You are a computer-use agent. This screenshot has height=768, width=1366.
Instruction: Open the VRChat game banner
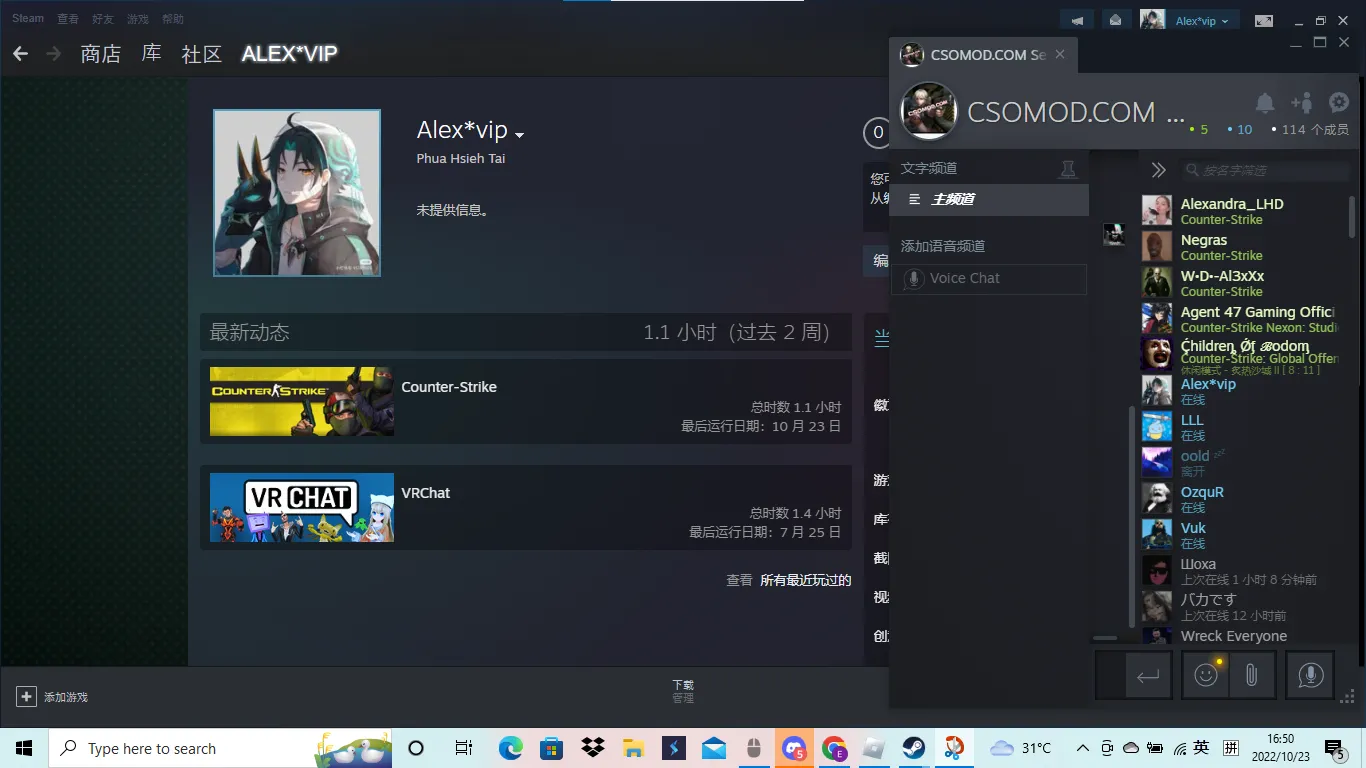click(x=302, y=507)
